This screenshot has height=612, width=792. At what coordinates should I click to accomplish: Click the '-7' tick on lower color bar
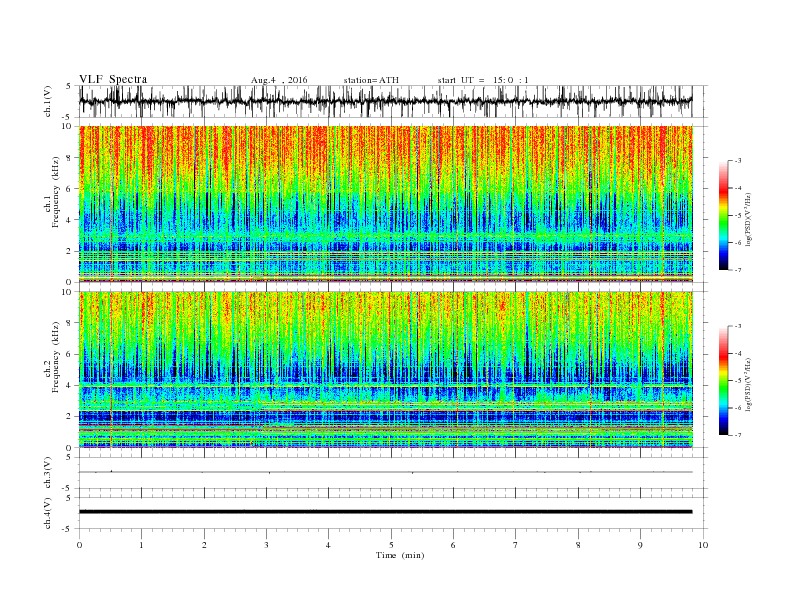point(737,435)
